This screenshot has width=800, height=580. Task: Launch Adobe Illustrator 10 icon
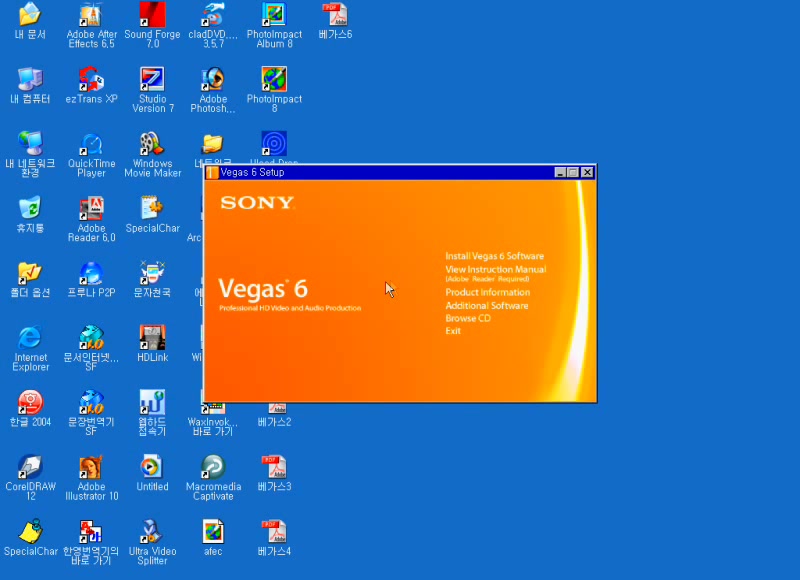tap(91, 467)
